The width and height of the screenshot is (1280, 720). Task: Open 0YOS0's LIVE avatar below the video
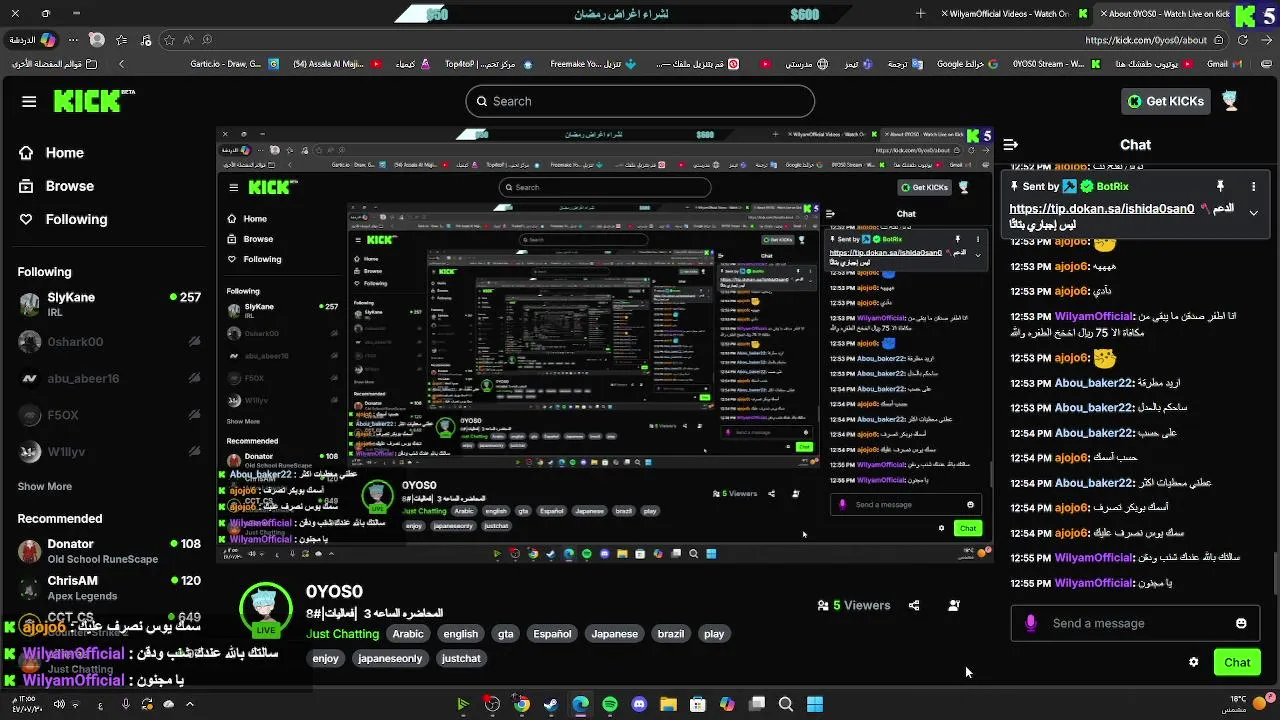pyautogui.click(x=265, y=609)
